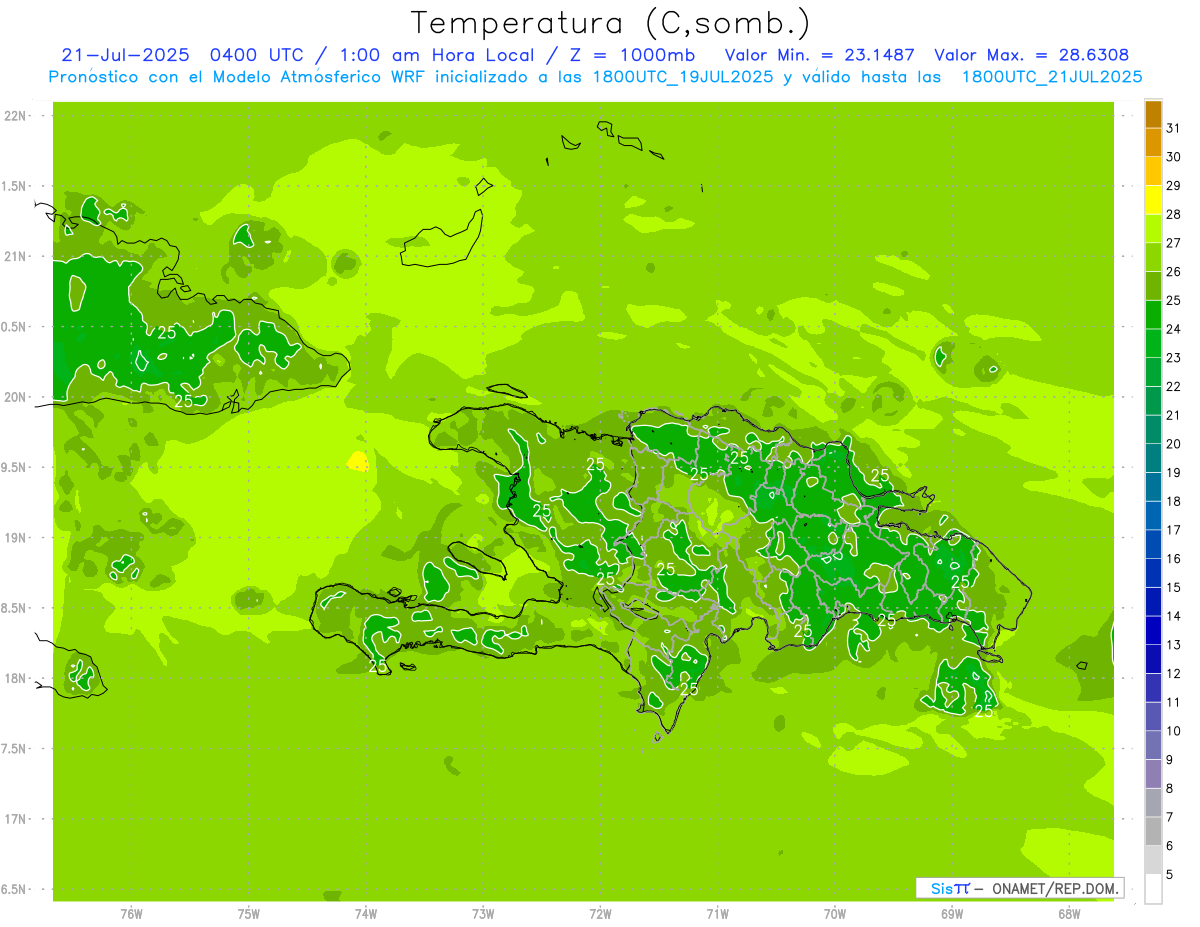Viewport: 1200px width, 927px height.
Task: Click the purple colorbar swatch between 9 and 10
Action: coord(1153,746)
